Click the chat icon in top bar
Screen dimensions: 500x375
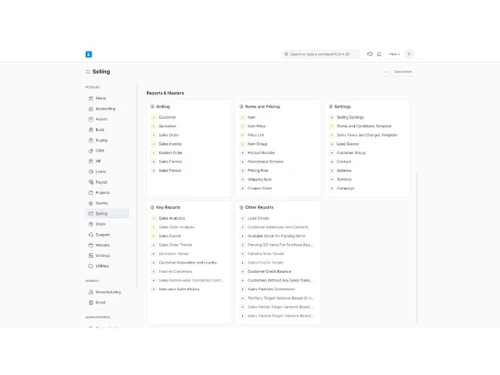click(370, 54)
